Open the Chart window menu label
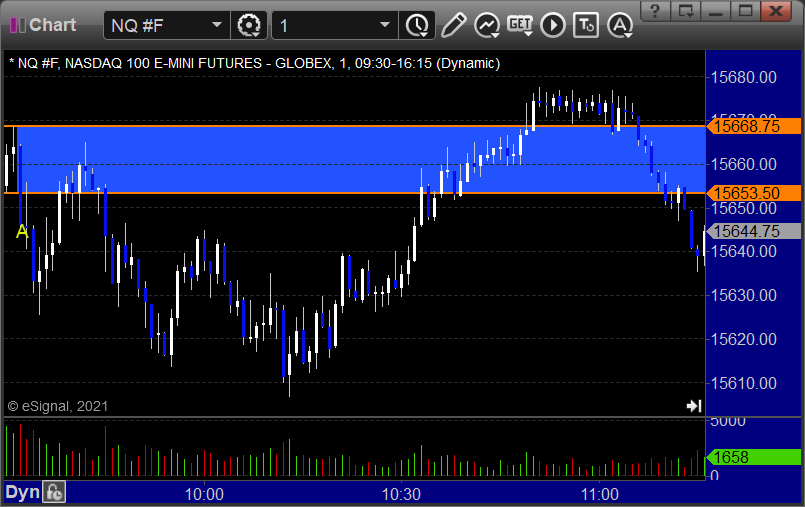 point(52,25)
